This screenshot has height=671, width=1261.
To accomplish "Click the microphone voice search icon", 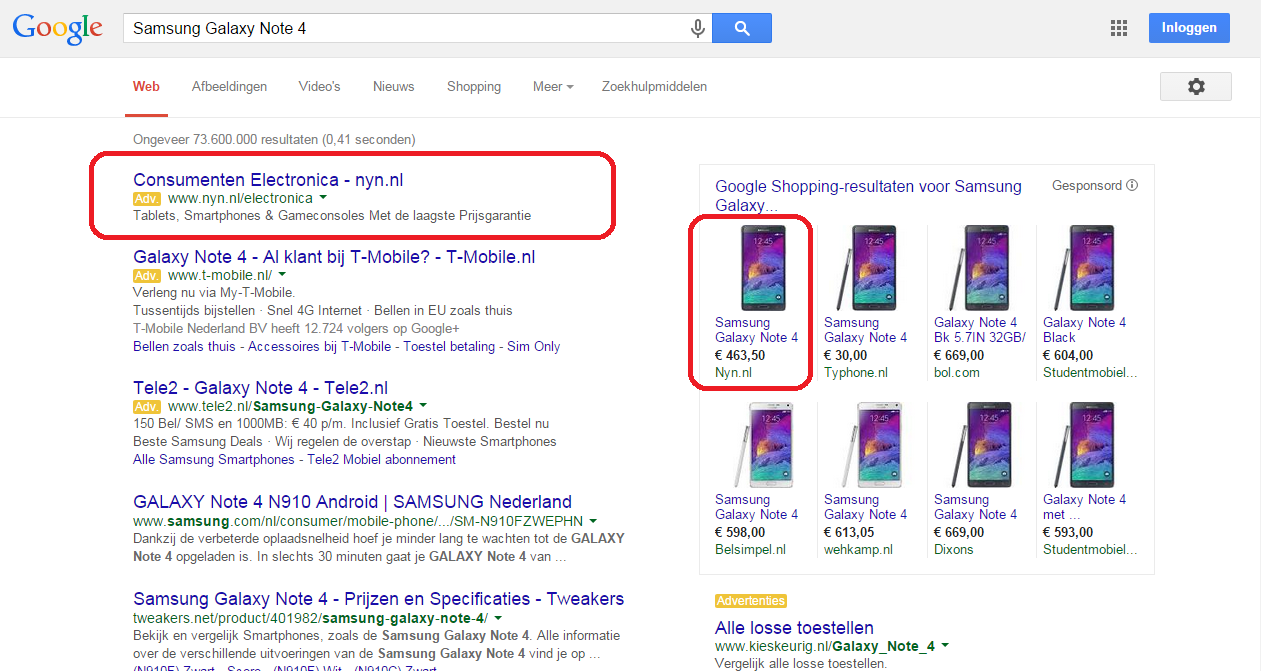I will point(698,29).
